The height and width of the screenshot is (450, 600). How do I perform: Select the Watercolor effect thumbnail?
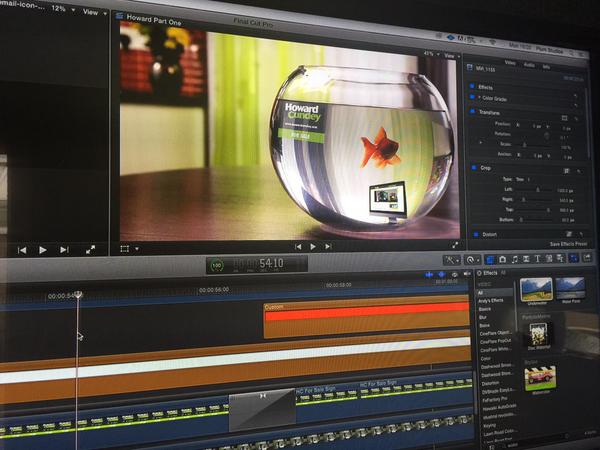[540, 378]
